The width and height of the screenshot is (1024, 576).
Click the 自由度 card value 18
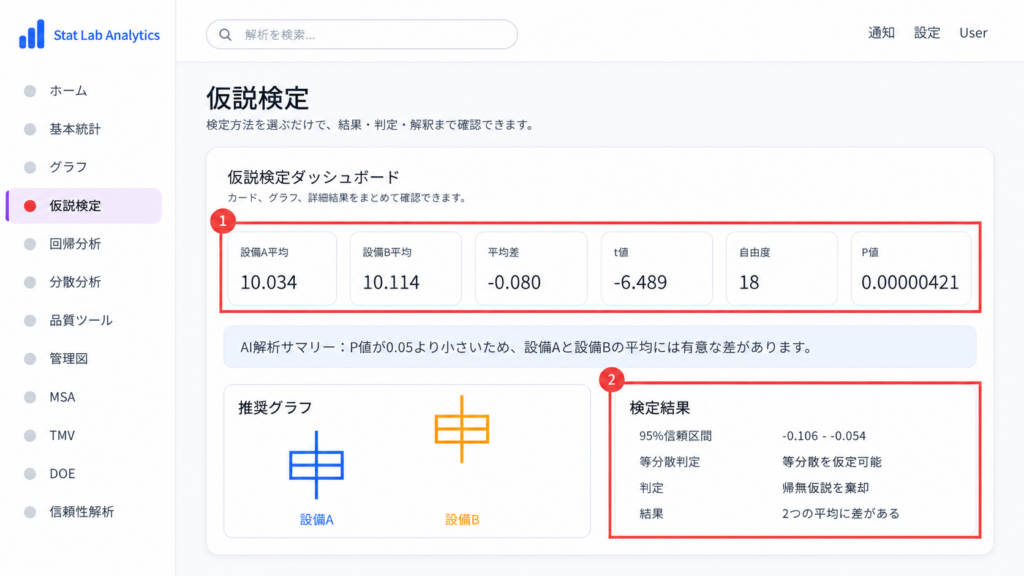tap(749, 282)
